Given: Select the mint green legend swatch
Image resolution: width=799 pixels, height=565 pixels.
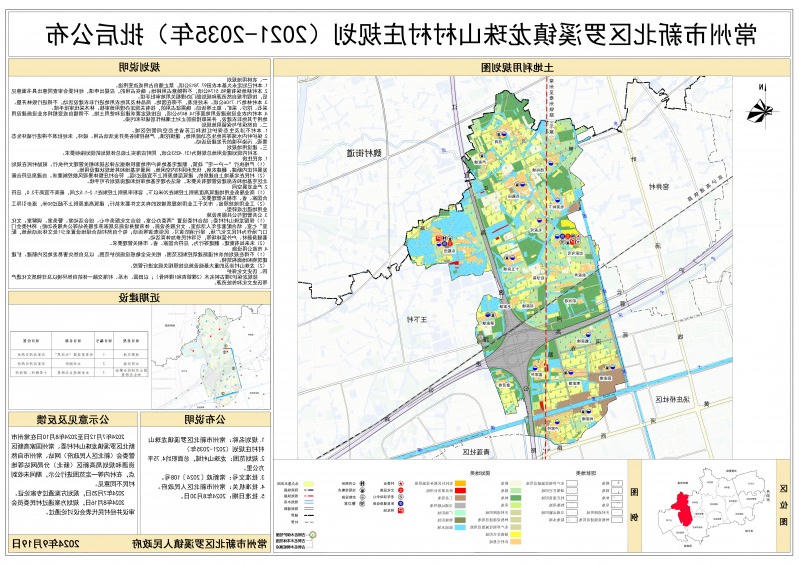Looking at the screenshot, I should coord(460,513).
